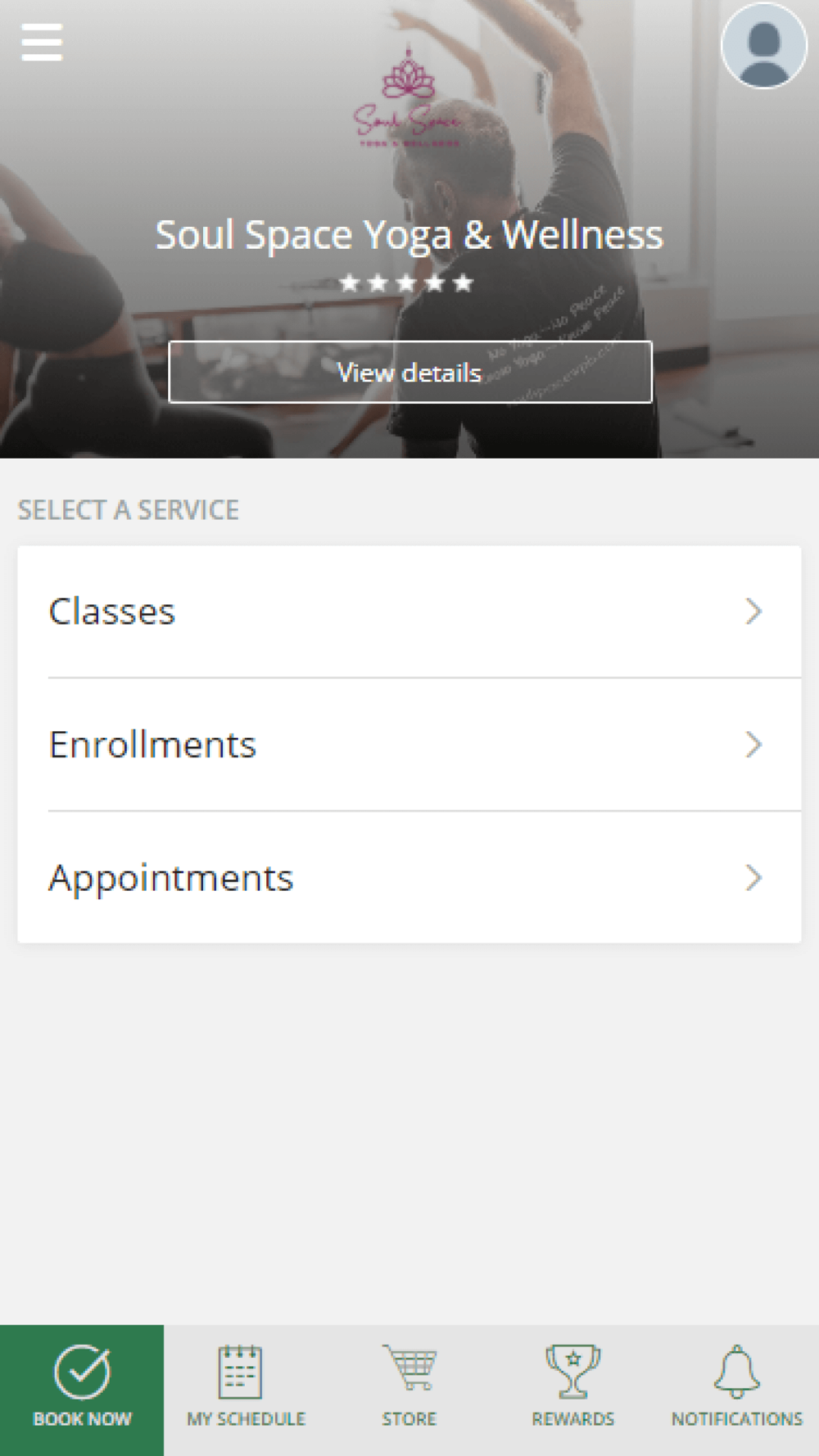The image size is (819, 1456).
Task: Select the Enrollments service
Action: click(152, 744)
